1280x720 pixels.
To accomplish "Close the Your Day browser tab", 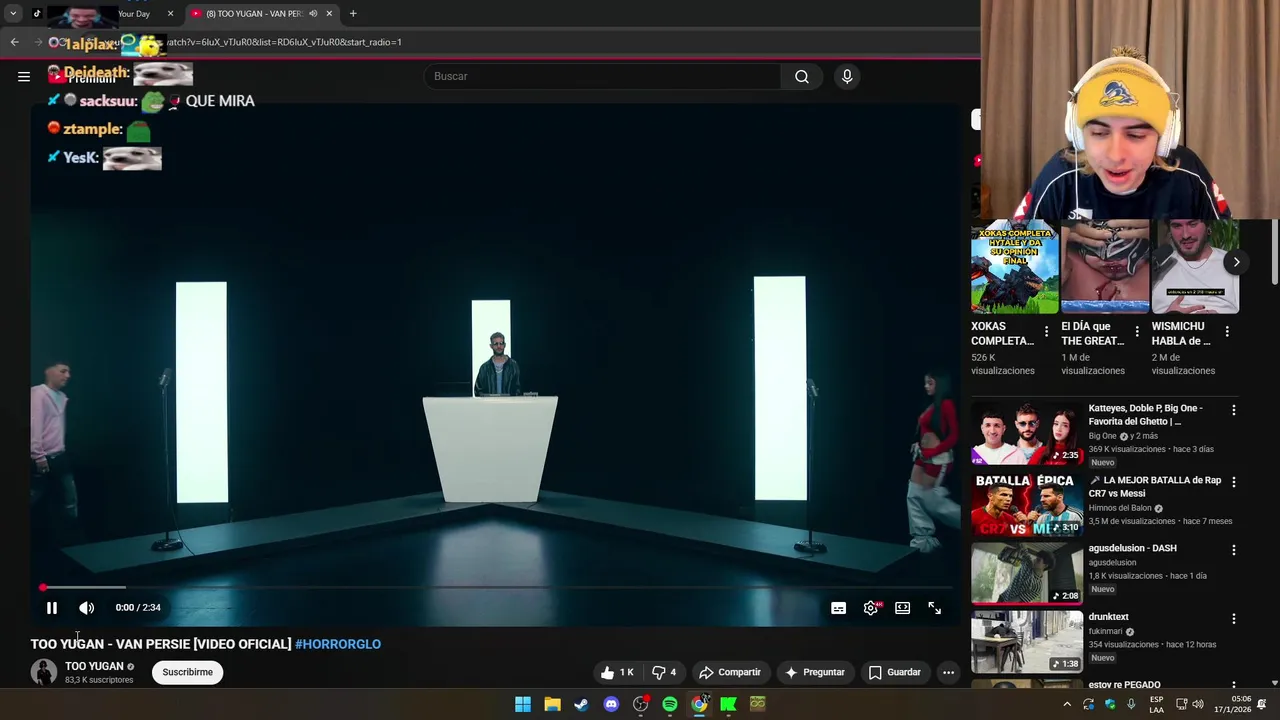I will [170, 14].
